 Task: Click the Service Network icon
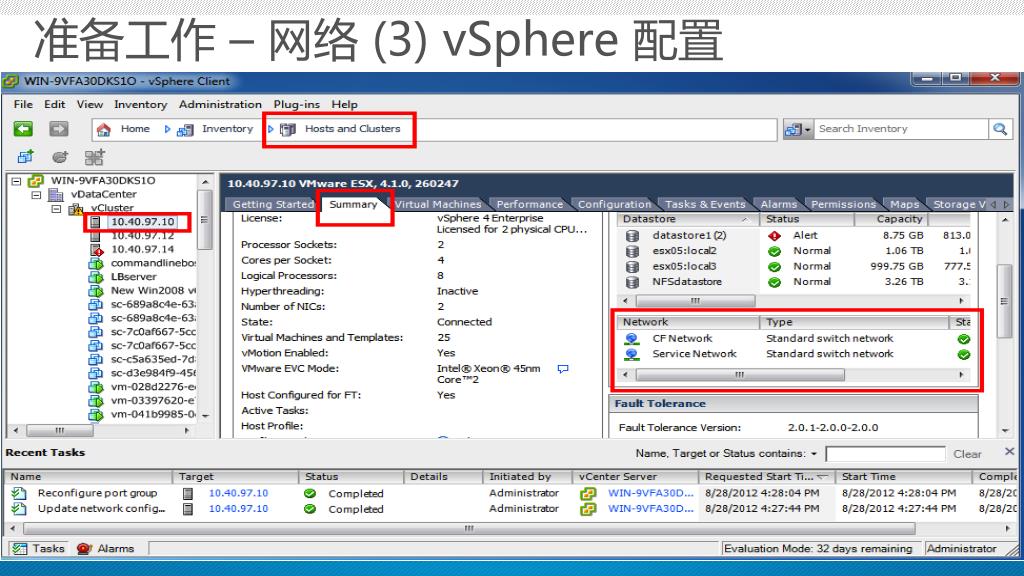[x=632, y=354]
